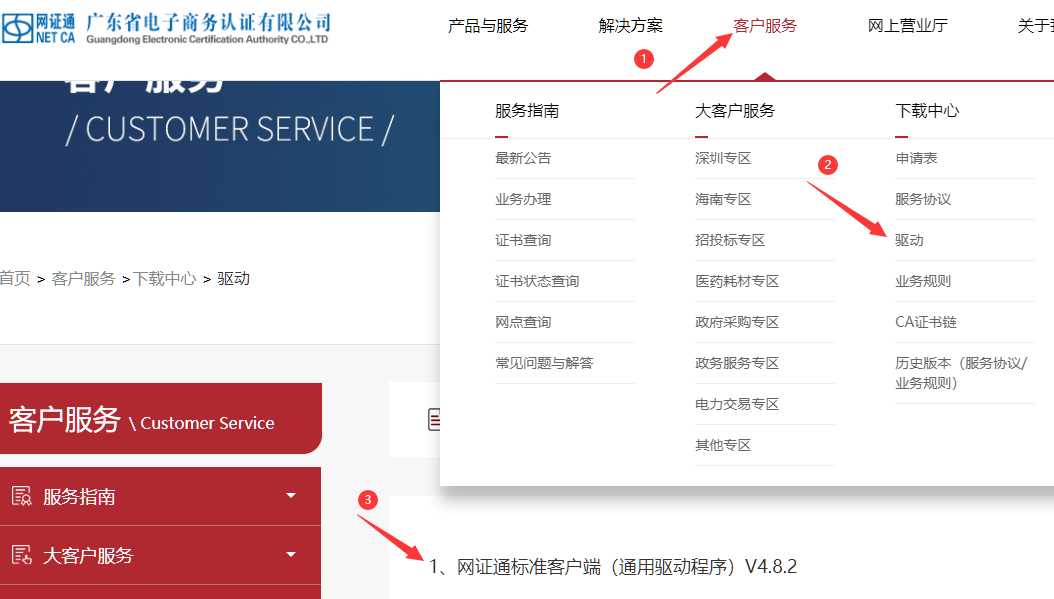1054x599 pixels.
Task: Open 最新公告 under 服务指南
Action: 523,158
